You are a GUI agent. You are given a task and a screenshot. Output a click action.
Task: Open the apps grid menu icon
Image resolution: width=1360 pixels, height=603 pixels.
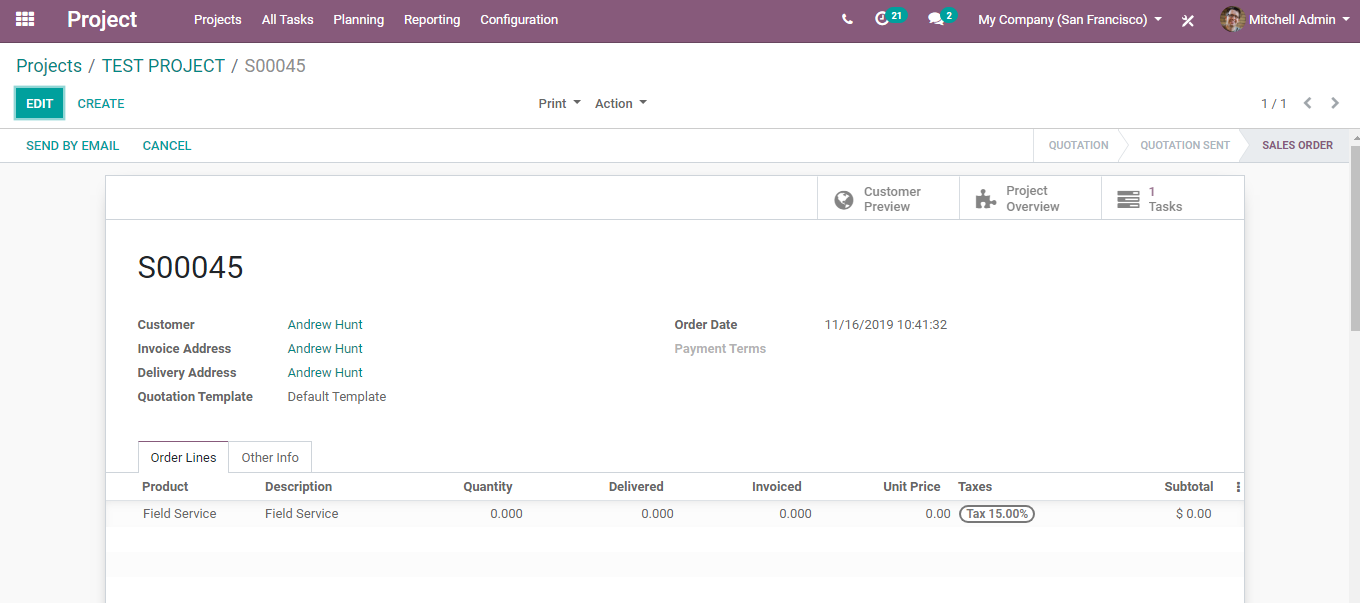25,19
